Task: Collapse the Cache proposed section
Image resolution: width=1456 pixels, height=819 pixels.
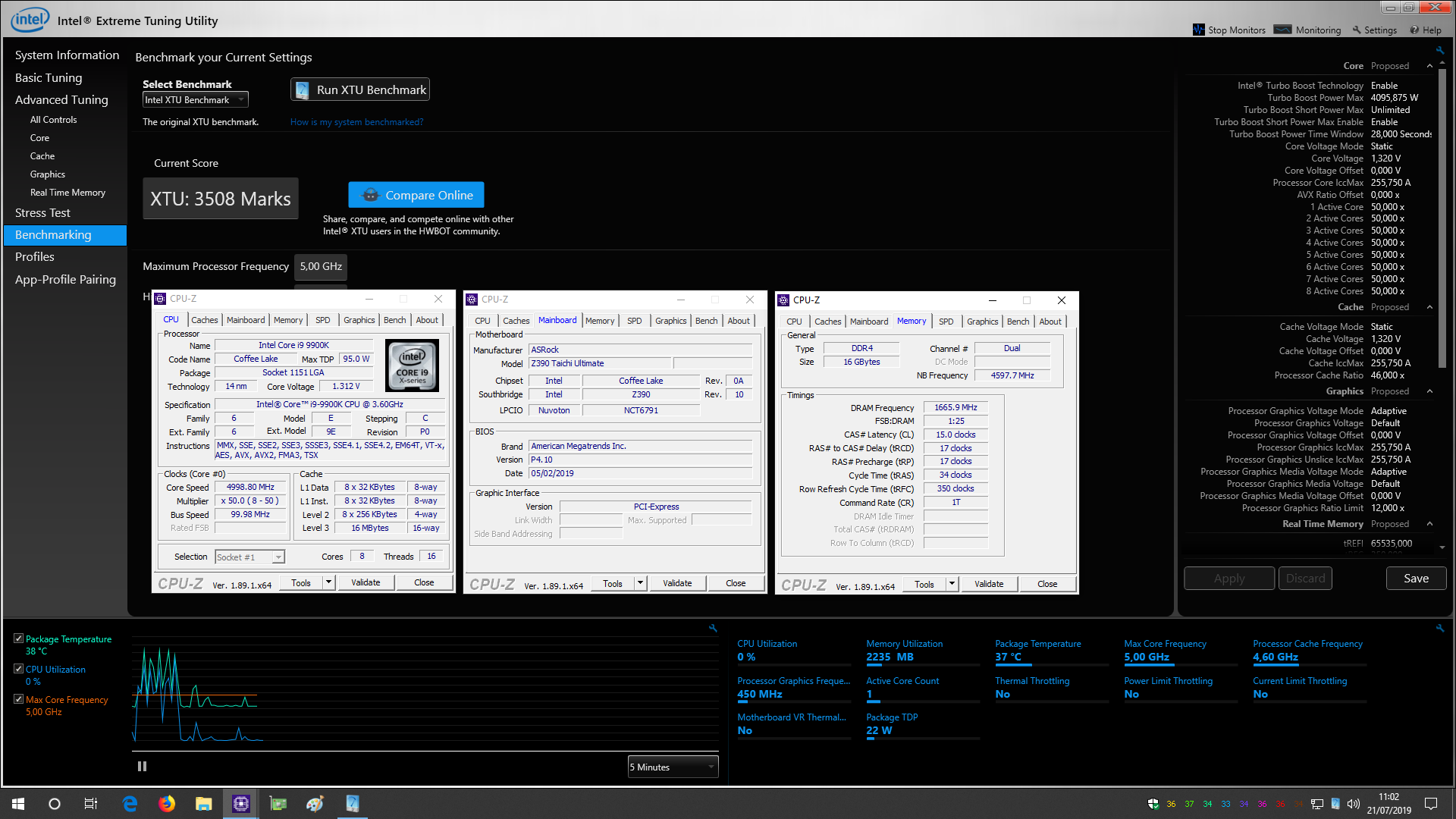Action: point(1429,307)
